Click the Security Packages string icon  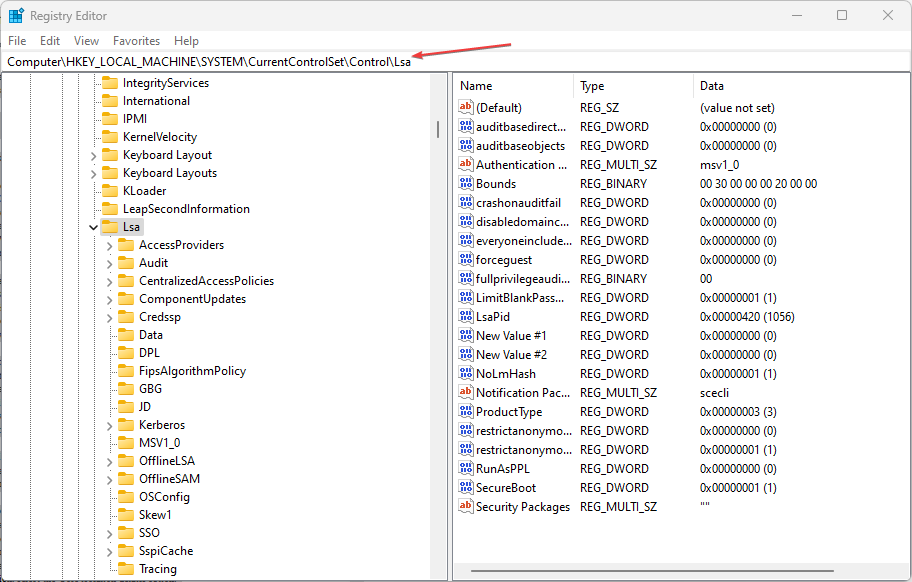tap(465, 506)
